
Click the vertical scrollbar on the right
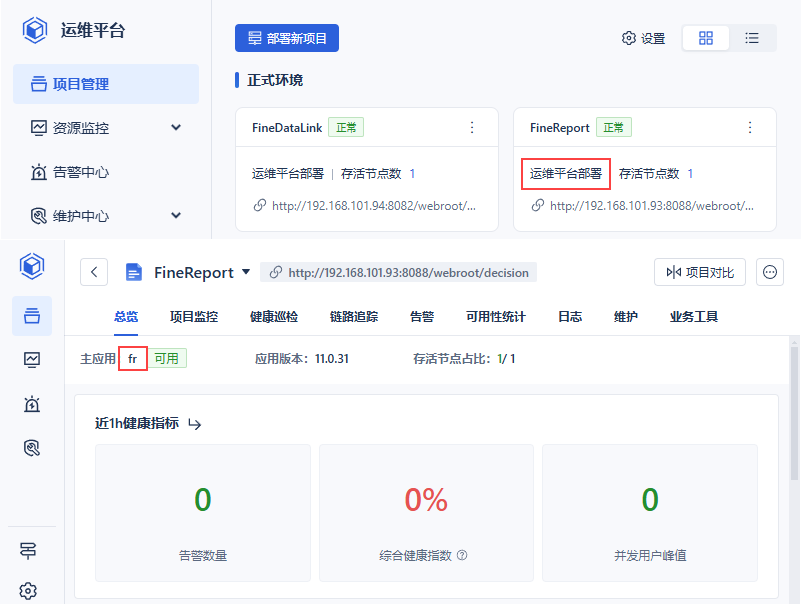point(794,413)
